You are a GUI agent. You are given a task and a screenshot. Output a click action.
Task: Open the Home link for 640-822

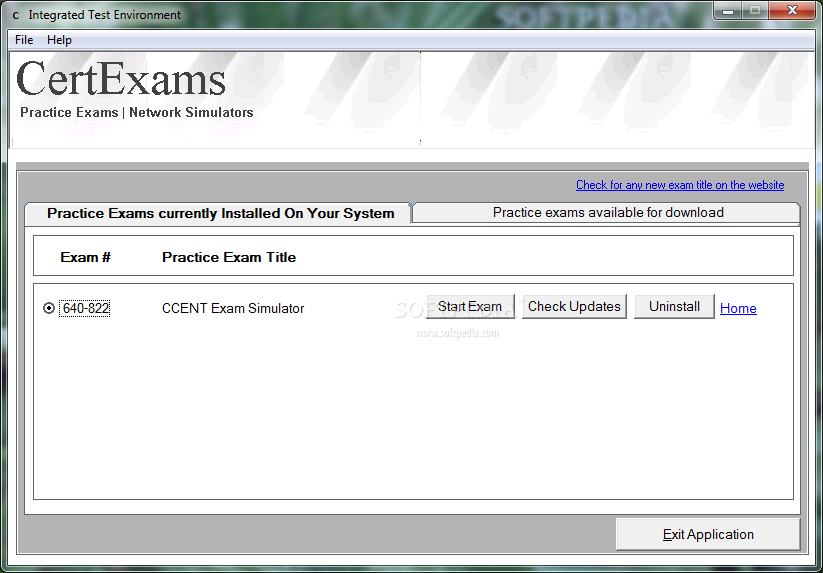pyautogui.click(x=738, y=309)
